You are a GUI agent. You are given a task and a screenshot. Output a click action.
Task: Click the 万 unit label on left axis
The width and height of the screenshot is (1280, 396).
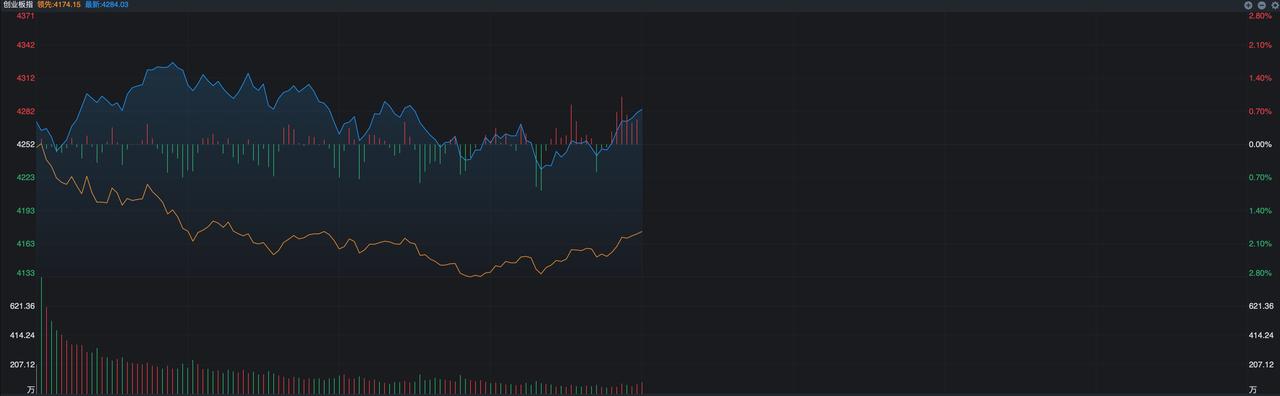[x=31, y=389]
